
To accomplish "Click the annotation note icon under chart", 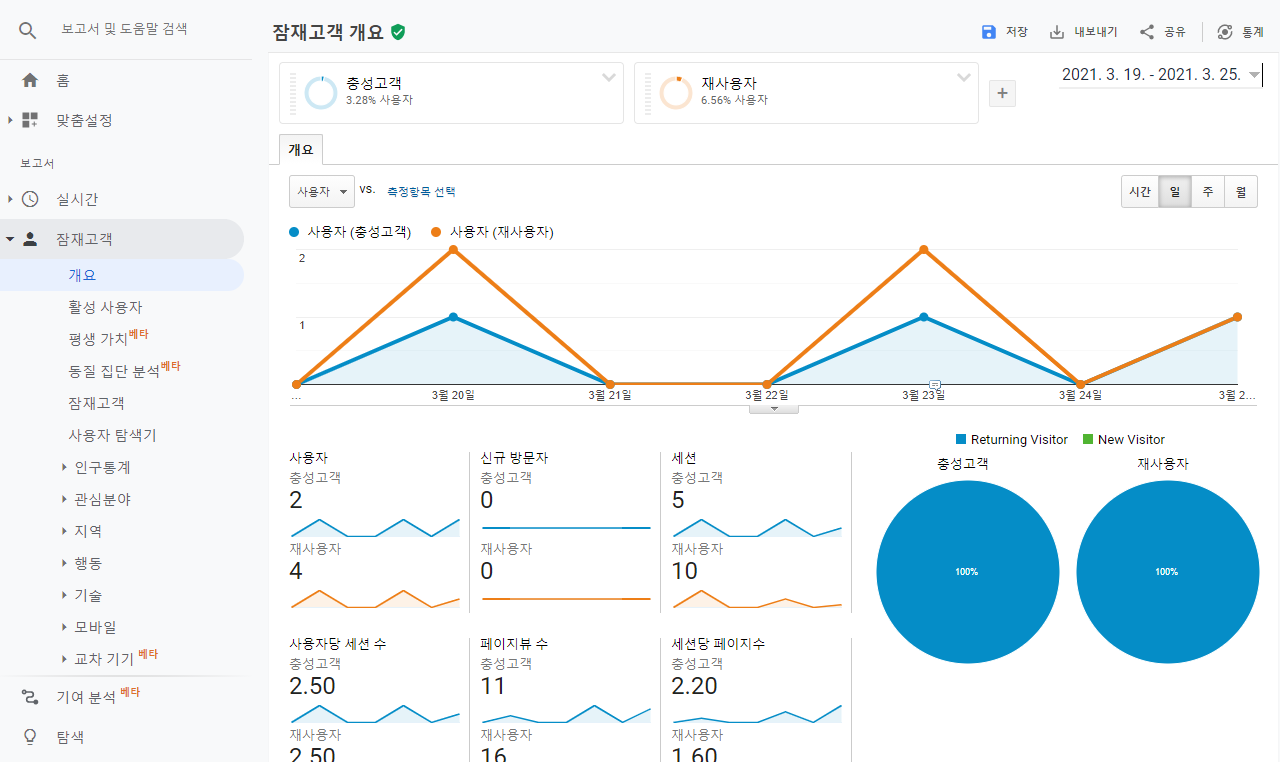I will (935, 384).
